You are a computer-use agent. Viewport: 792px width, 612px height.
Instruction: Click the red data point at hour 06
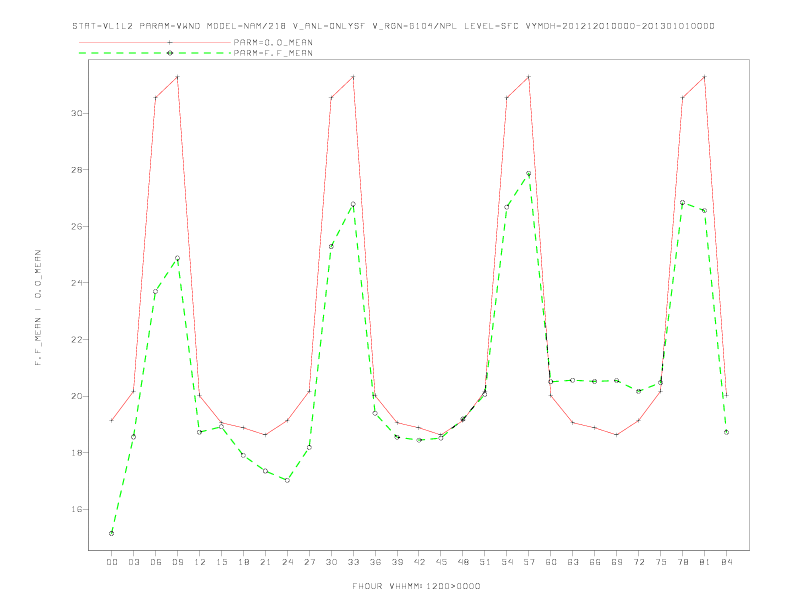tap(156, 97)
